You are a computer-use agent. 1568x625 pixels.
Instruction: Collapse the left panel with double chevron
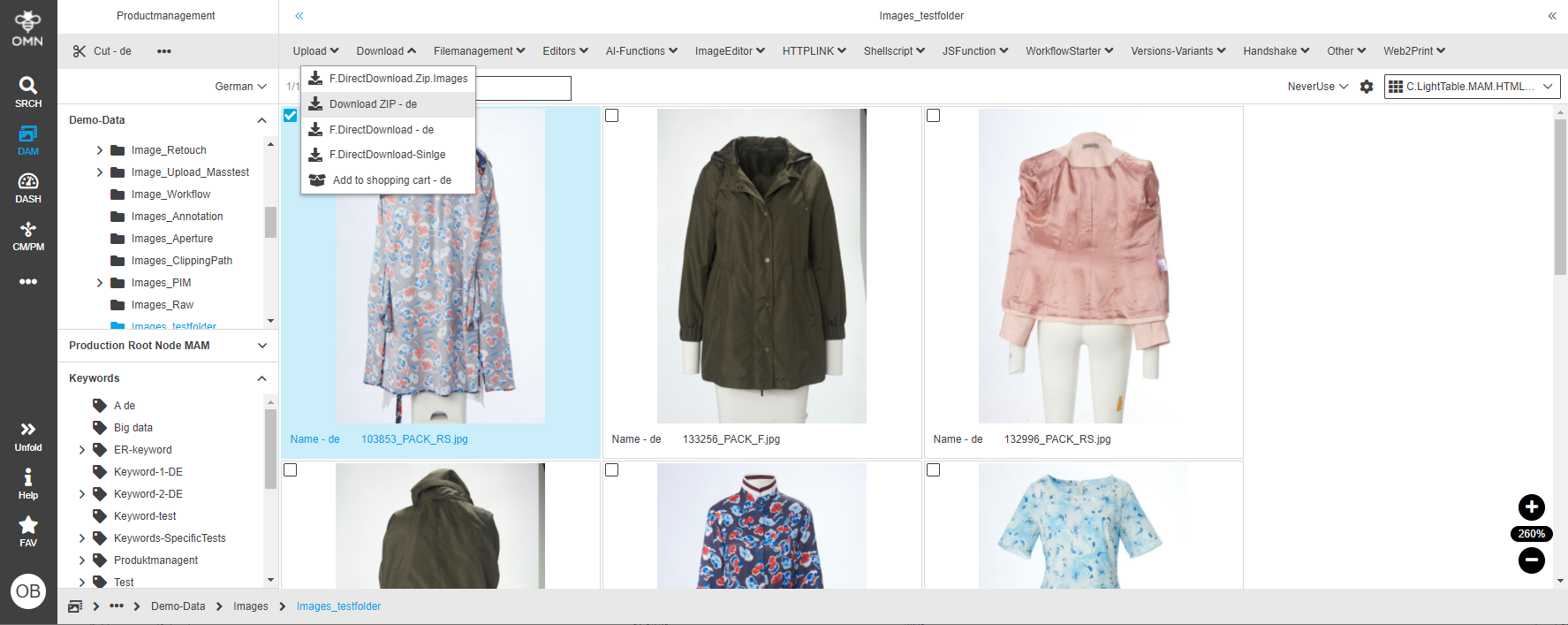pyautogui.click(x=299, y=16)
